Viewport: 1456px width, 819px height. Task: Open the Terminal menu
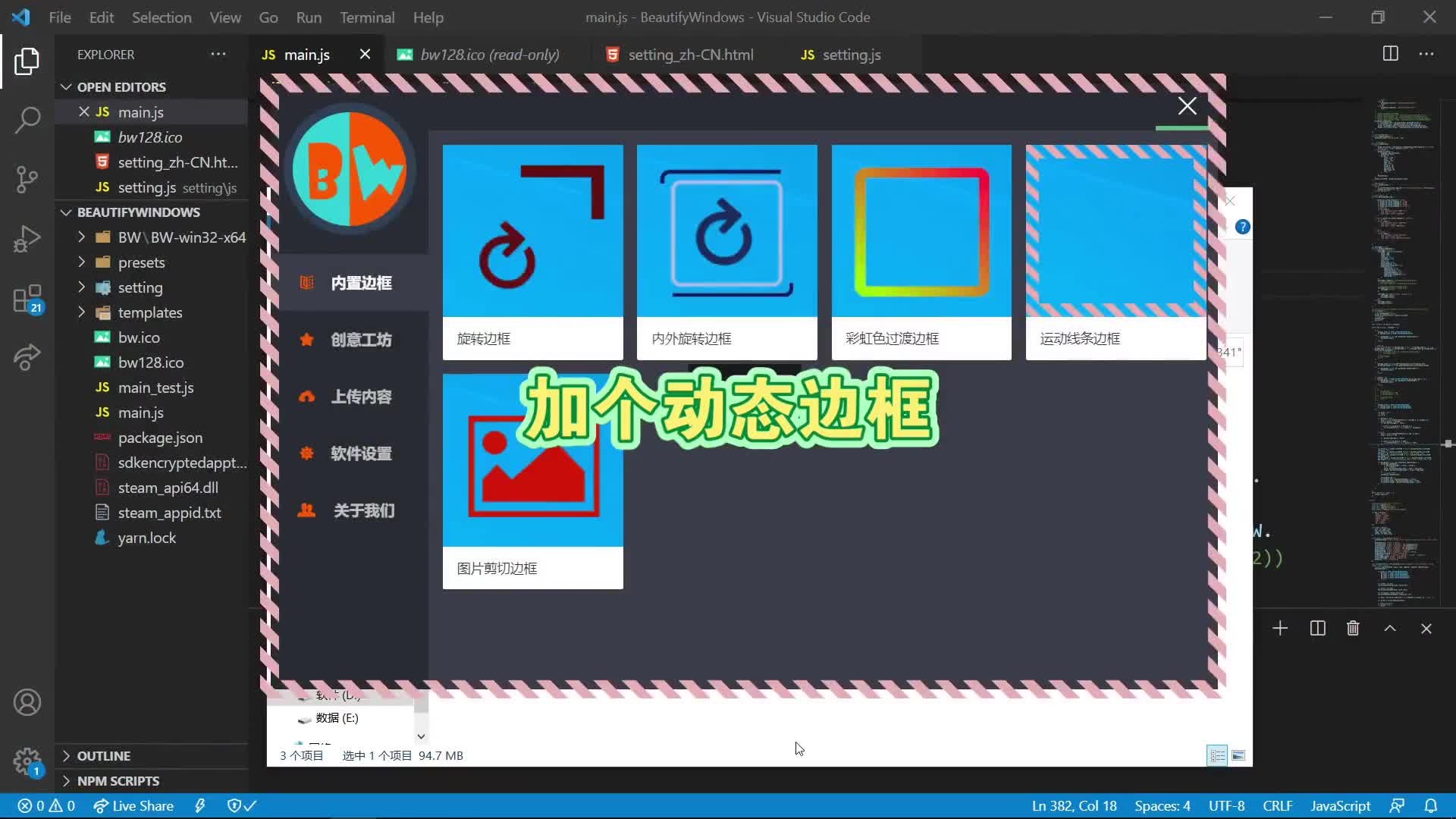click(x=366, y=17)
